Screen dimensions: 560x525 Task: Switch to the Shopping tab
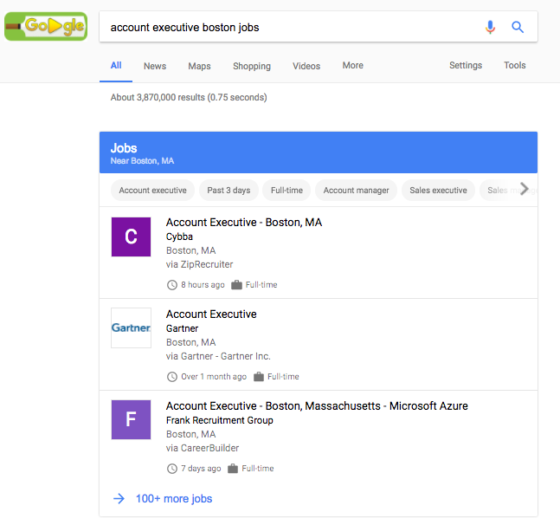(x=252, y=66)
